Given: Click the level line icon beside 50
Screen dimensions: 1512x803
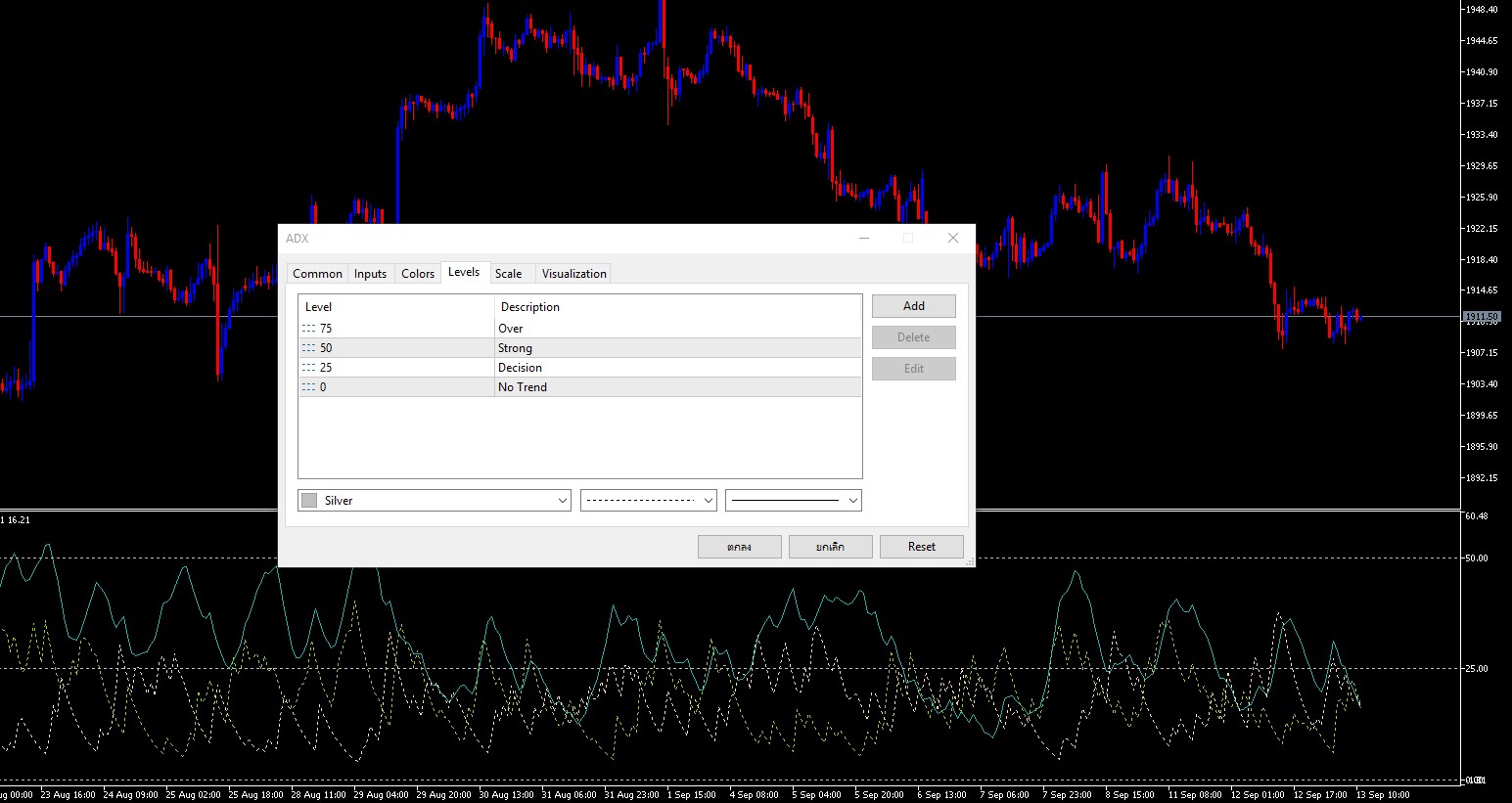Looking at the screenshot, I should [308, 348].
